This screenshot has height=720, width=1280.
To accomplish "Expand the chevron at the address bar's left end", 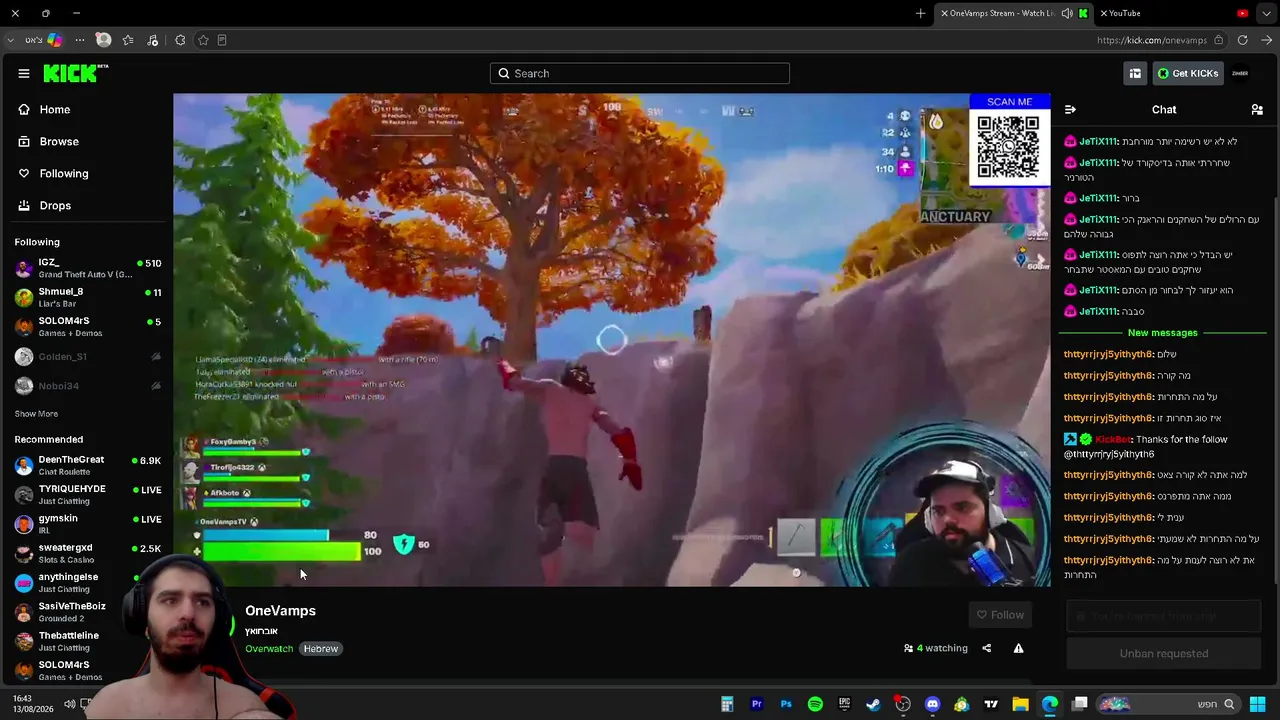I will click(10, 40).
